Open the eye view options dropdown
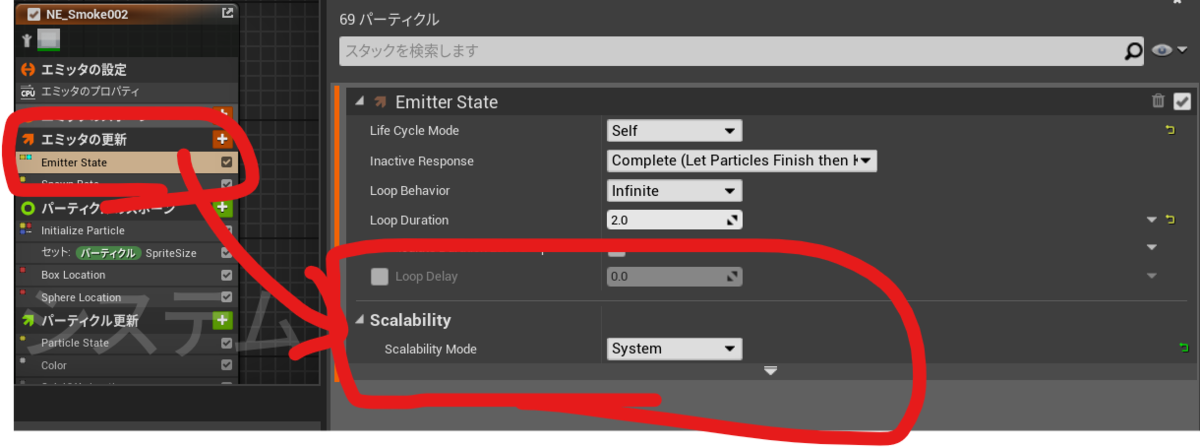 pyautogui.click(x=1169, y=51)
